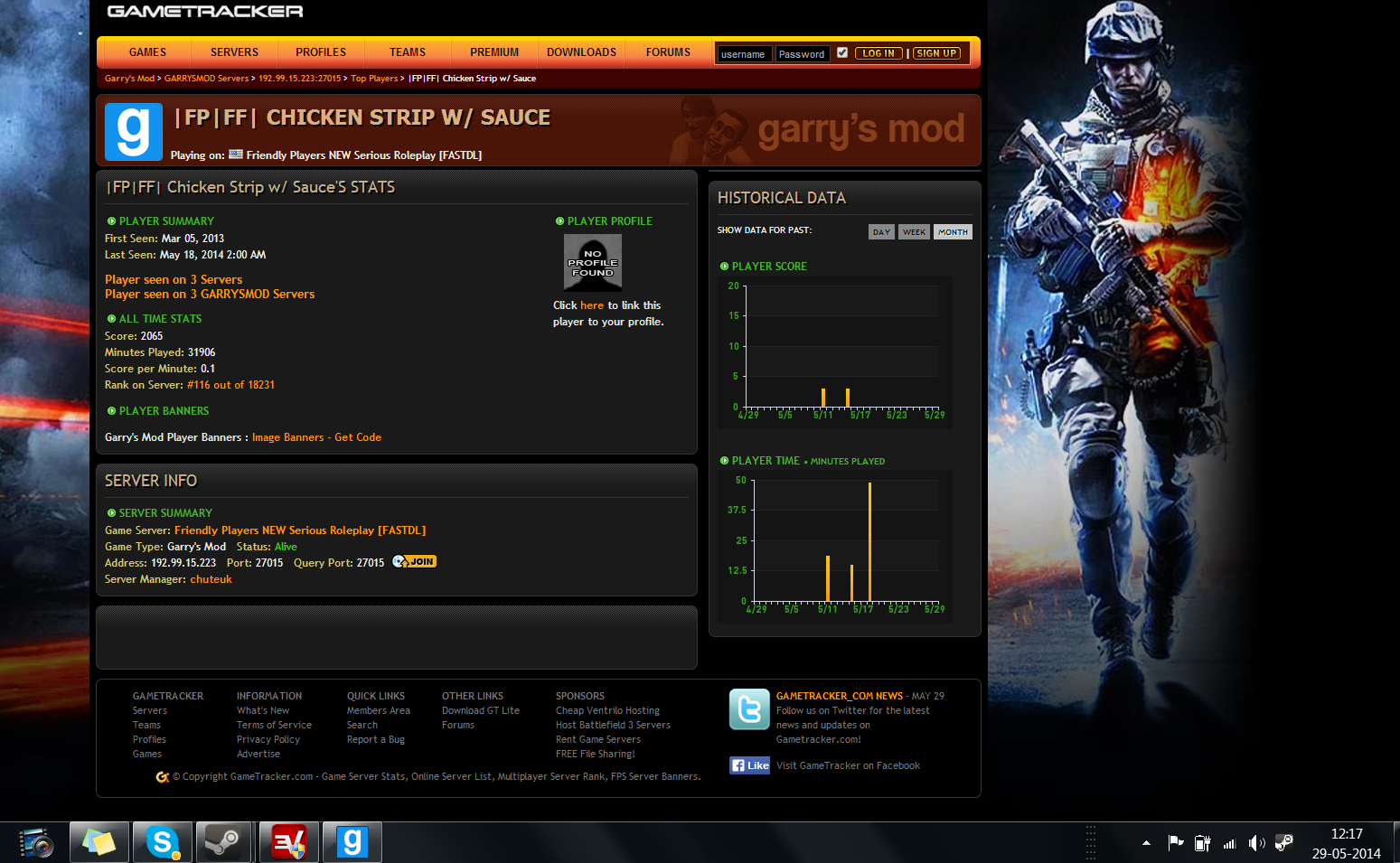
Task: Open the GameTracker logo home link
Action: point(205,12)
